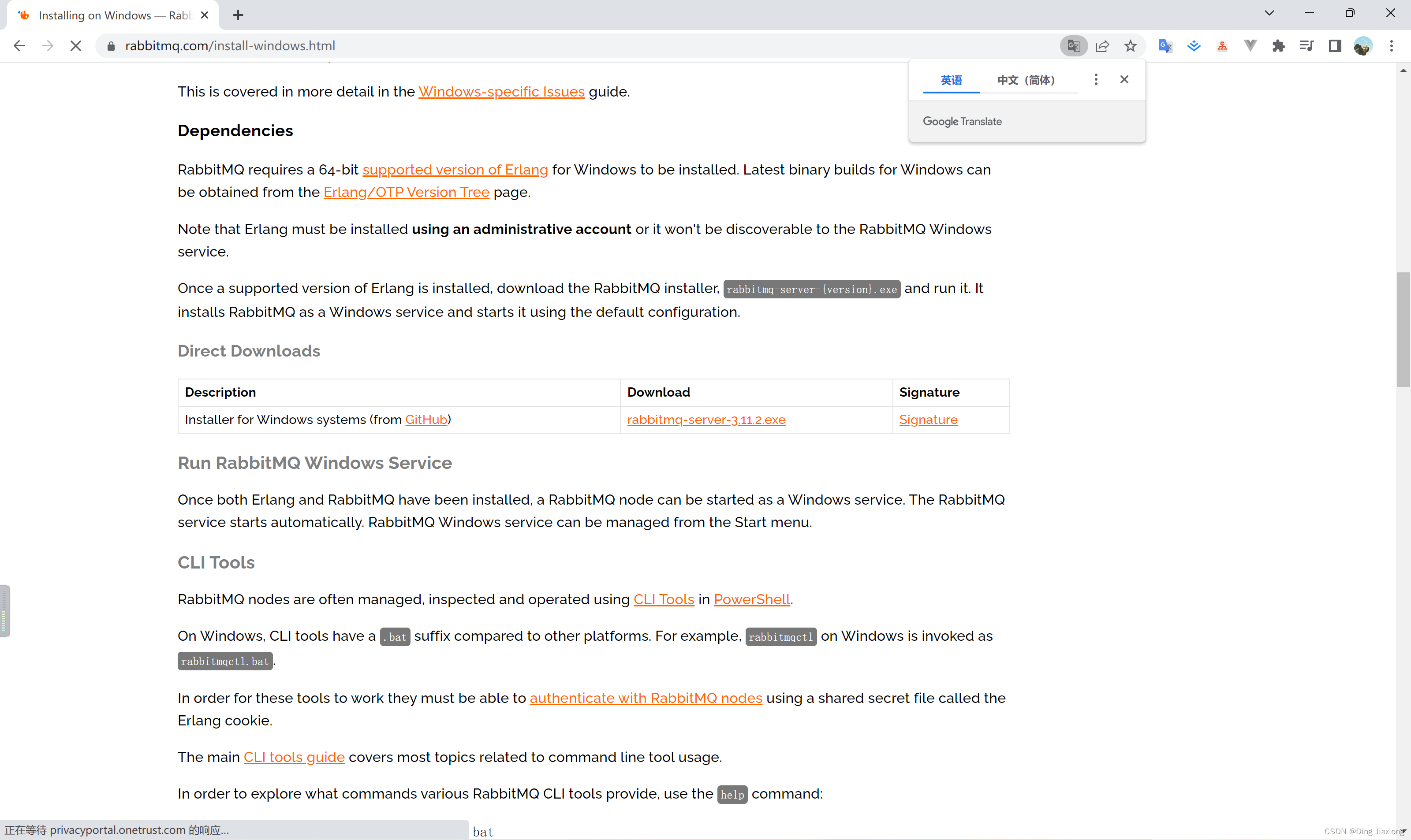Image resolution: width=1411 pixels, height=840 pixels.
Task: Open the CLI tools guide link
Action: 294,757
